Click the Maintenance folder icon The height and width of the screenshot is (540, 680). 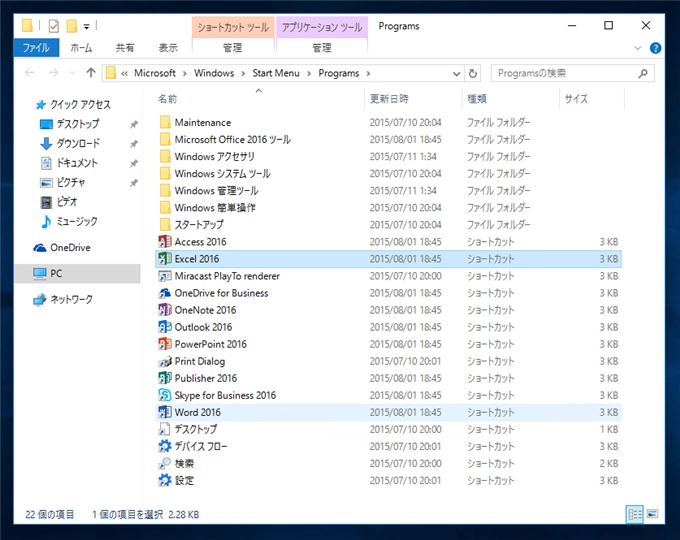tap(165, 122)
